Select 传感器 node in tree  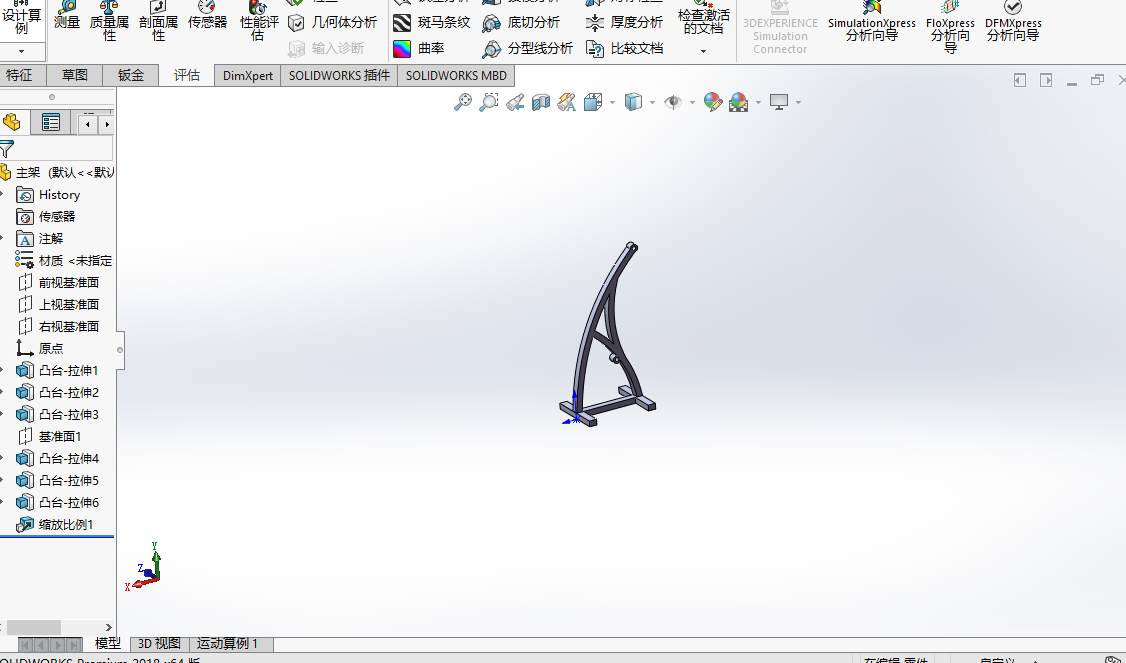pos(45,216)
